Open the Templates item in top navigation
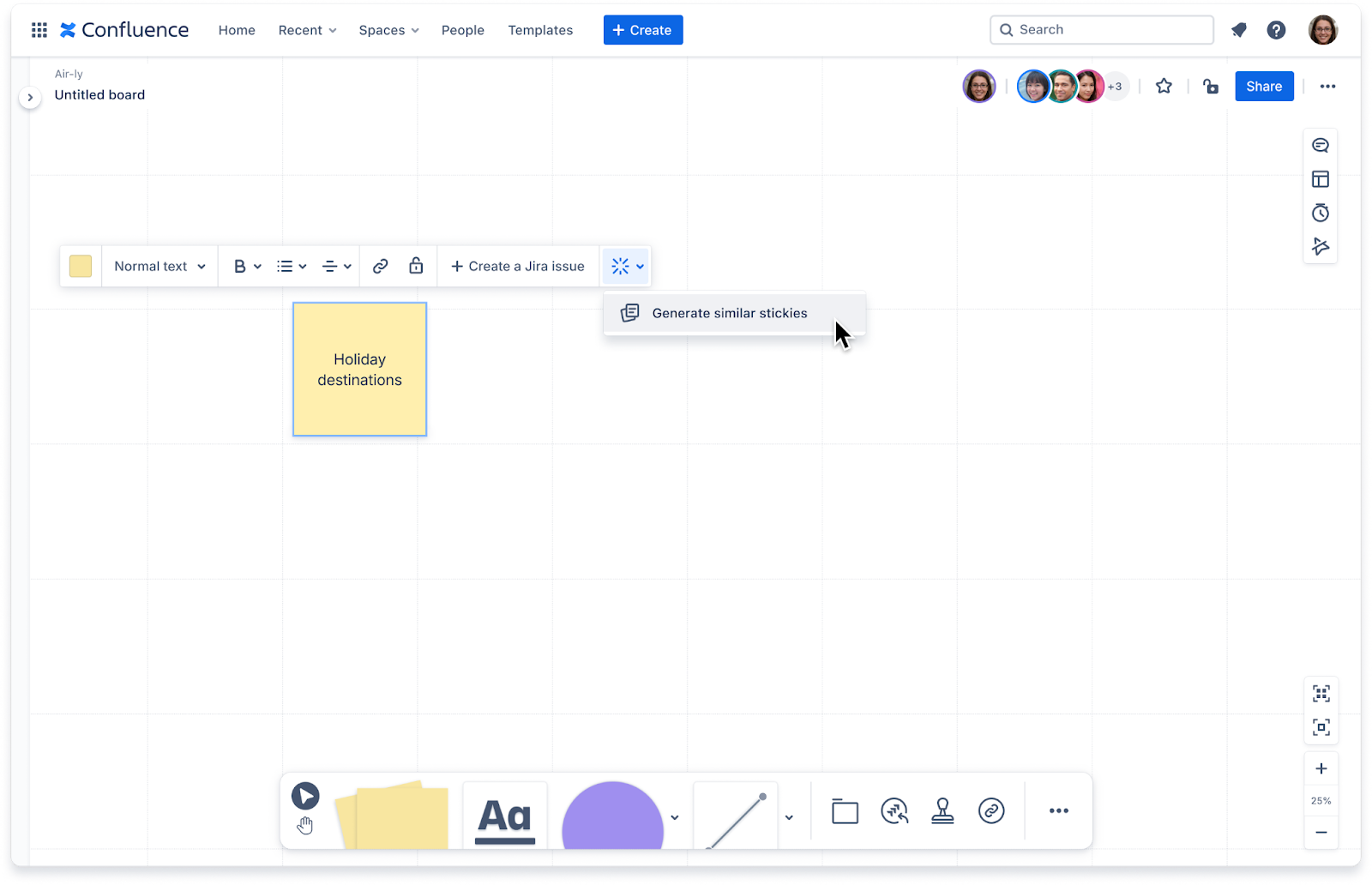Viewport: 1372px width, 885px height. pos(540,30)
